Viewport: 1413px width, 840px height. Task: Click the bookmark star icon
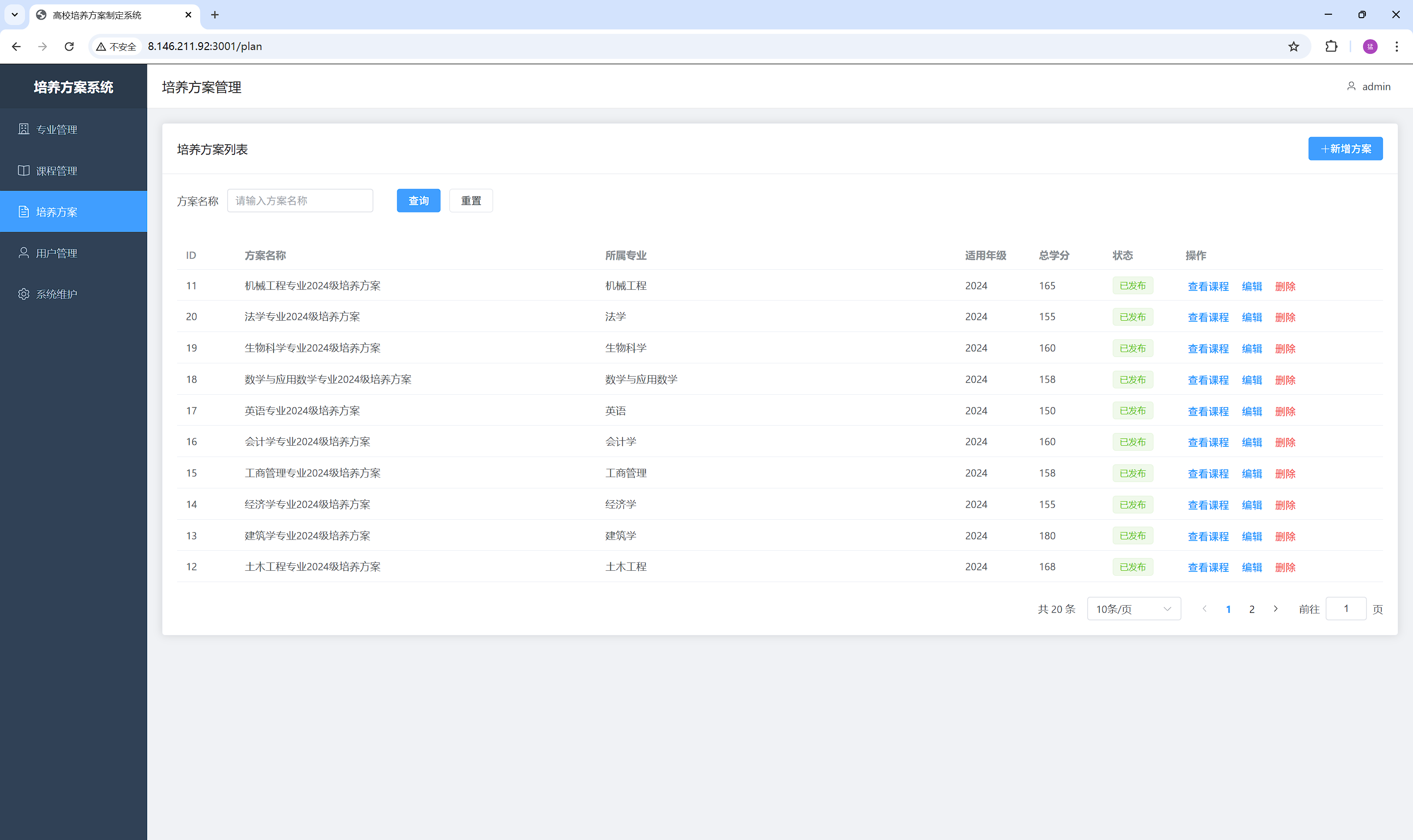pos(1293,47)
